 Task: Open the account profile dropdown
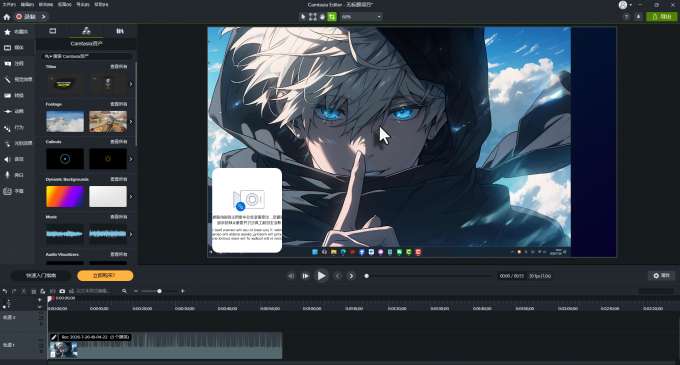(625, 5)
